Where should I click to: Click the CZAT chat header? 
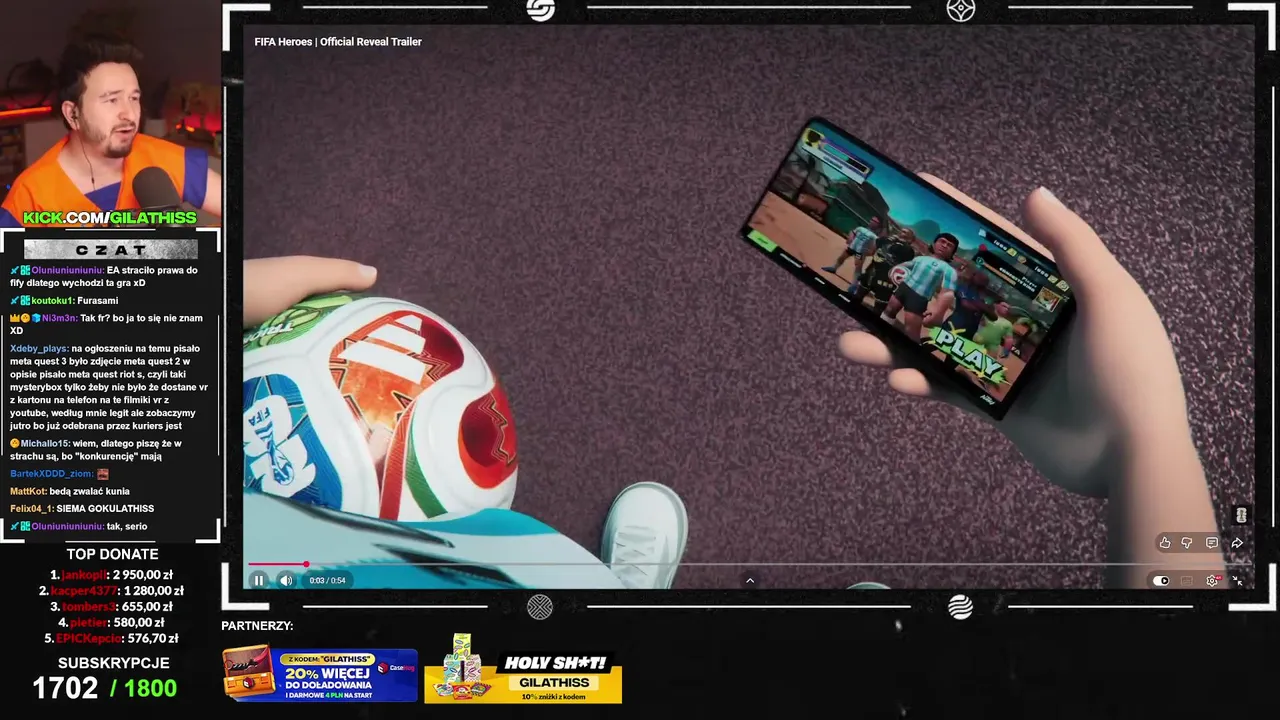(x=111, y=249)
